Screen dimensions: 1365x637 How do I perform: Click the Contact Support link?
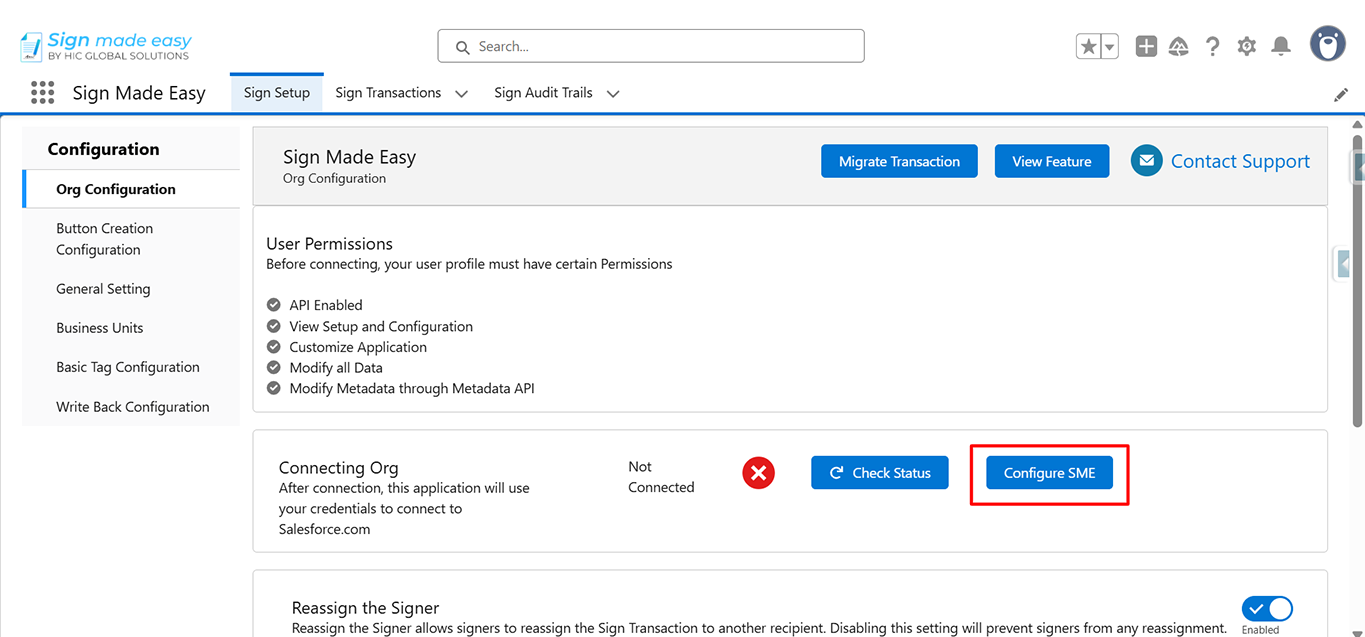pos(1240,161)
